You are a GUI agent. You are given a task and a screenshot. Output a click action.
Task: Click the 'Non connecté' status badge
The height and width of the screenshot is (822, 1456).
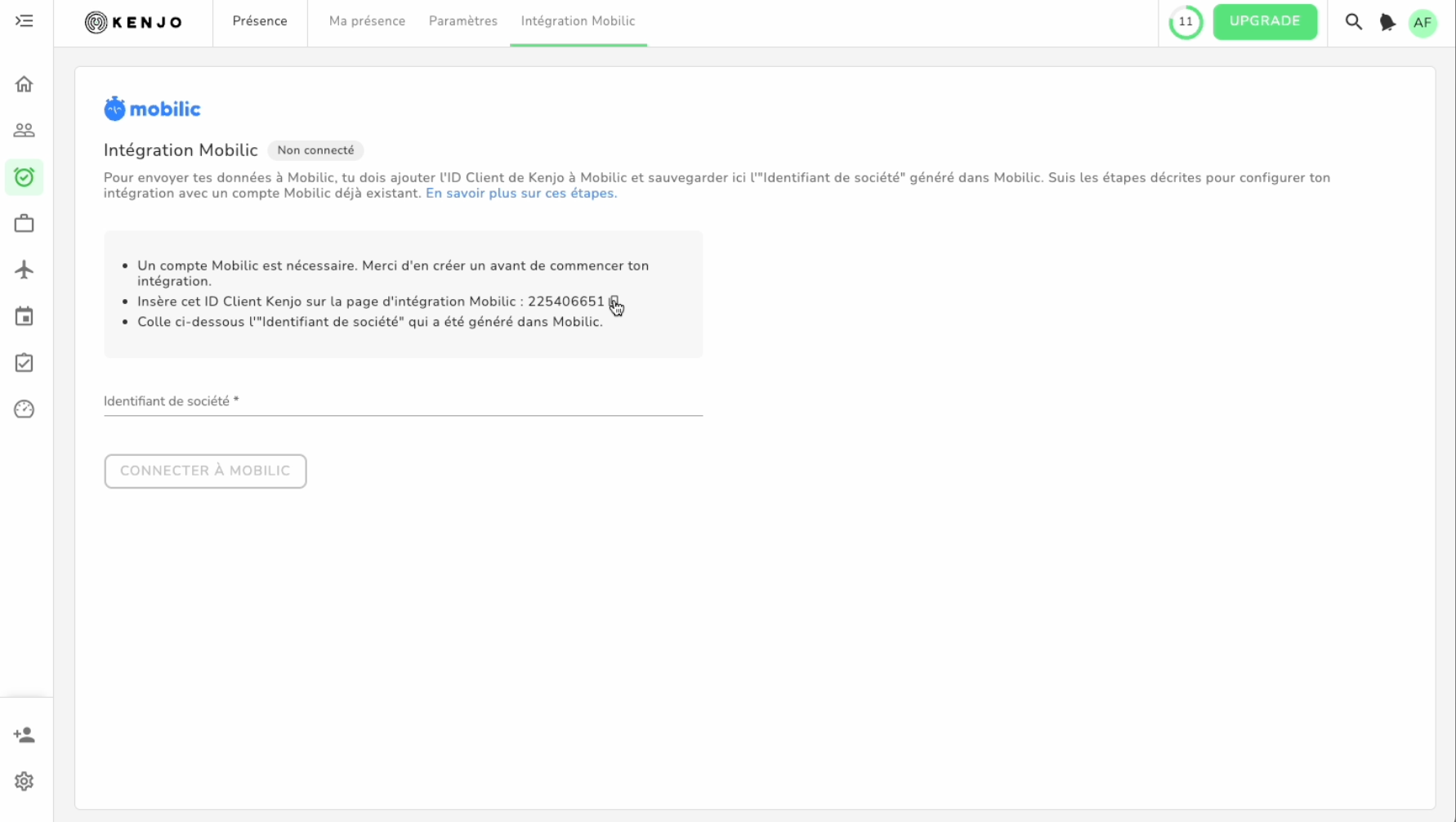315,150
